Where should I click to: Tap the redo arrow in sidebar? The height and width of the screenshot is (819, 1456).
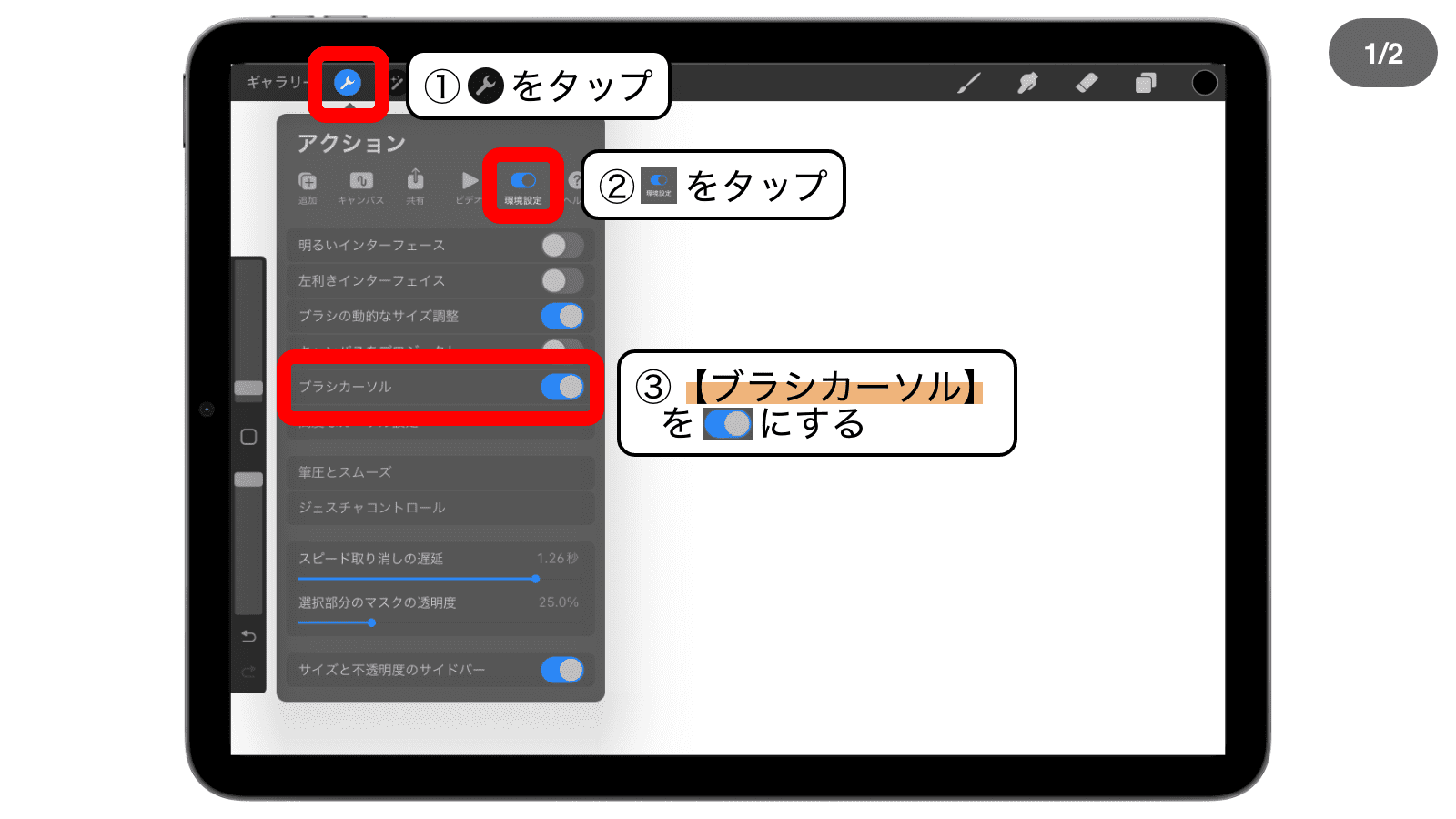tap(248, 672)
